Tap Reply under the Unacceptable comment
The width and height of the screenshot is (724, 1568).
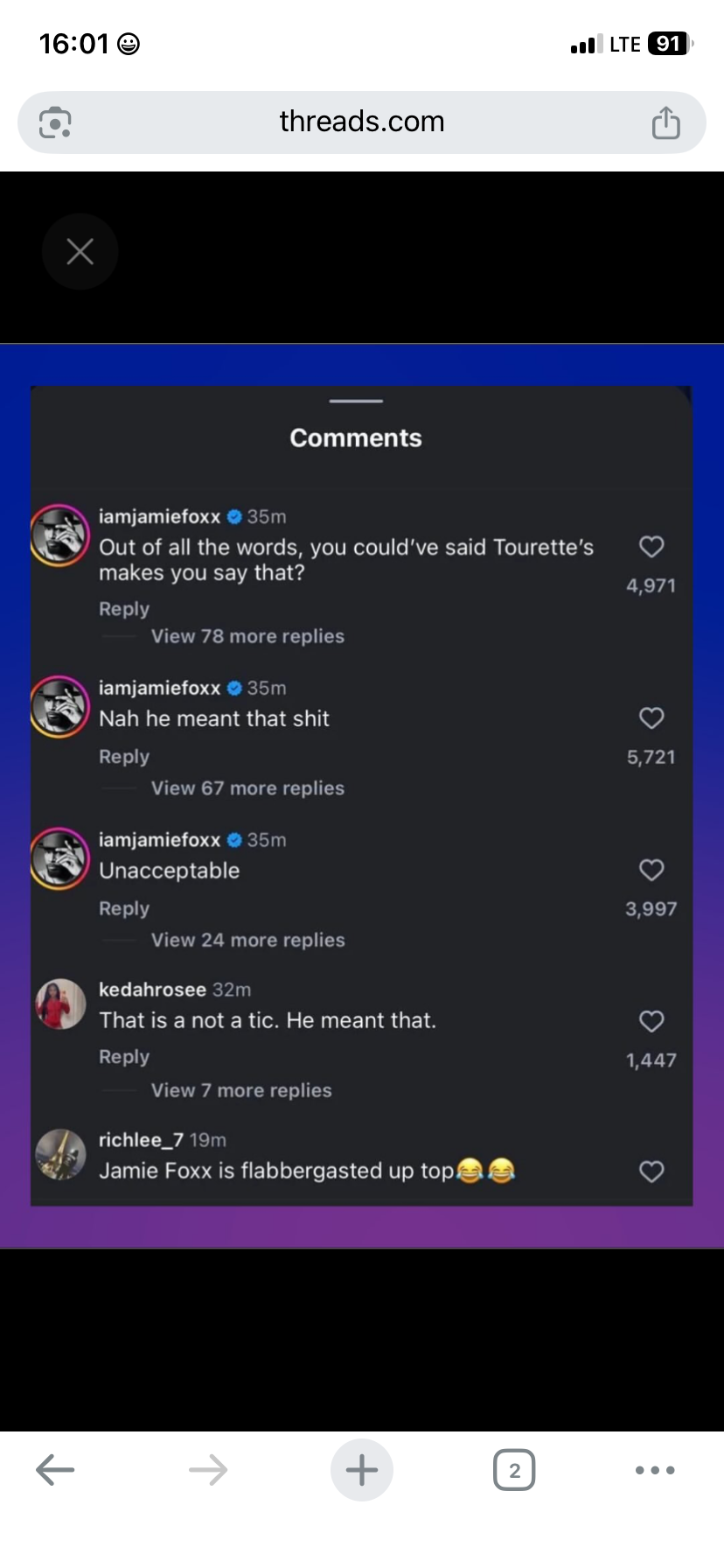pyautogui.click(x=124, y=908)
